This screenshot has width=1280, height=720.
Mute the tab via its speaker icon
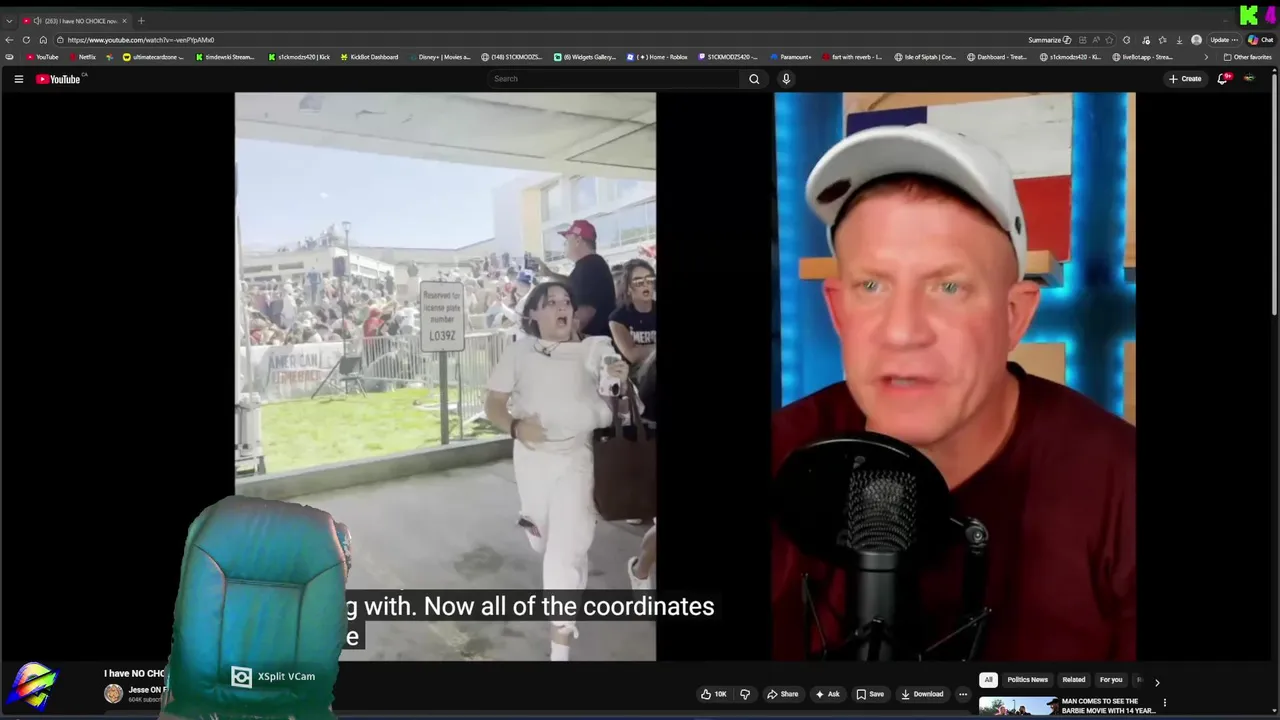click(x=37, y=21)
